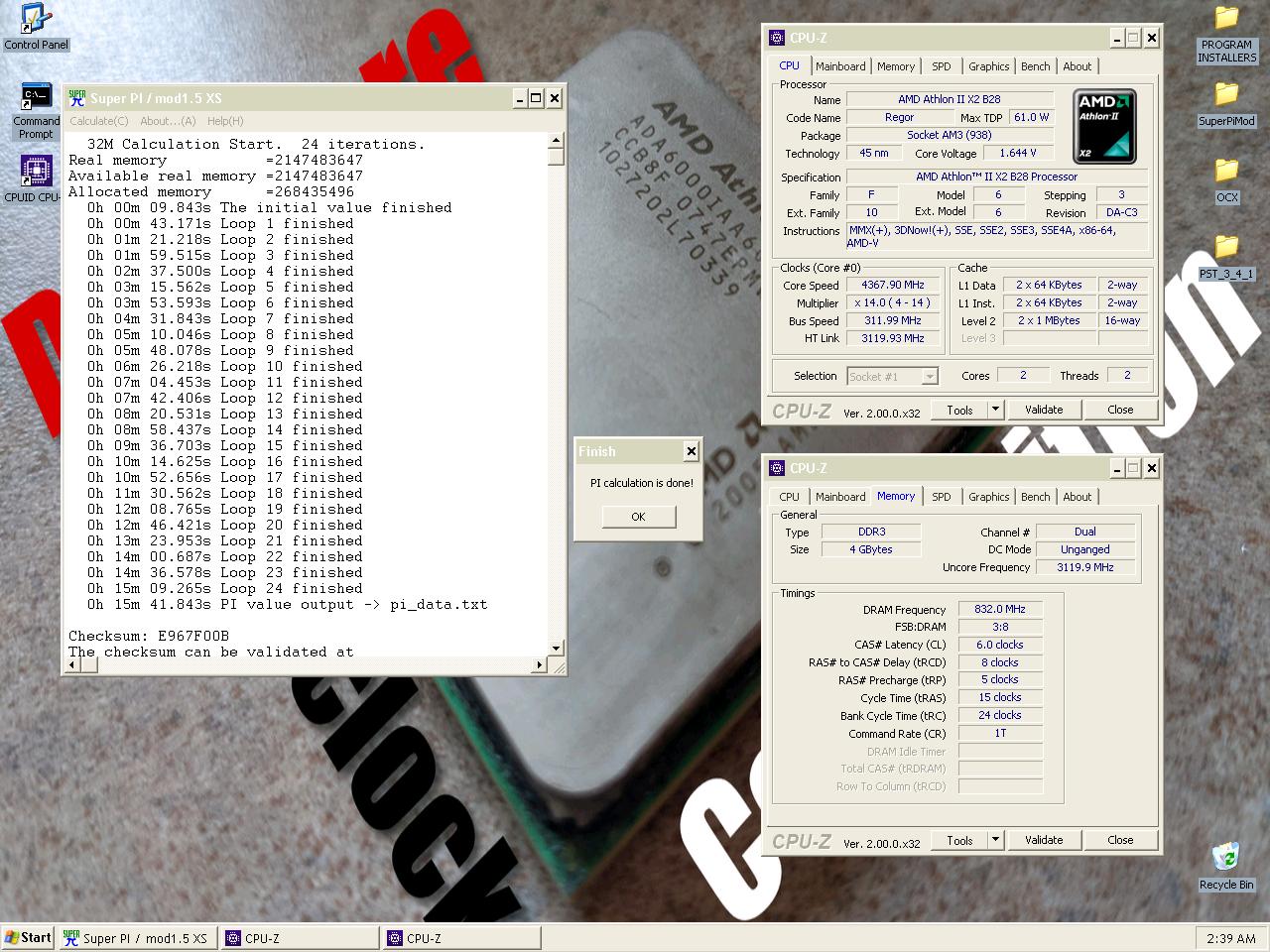Select the Graphics tab in upper CPU-Z
This screenshot has width=1270, height=952.
click(x=988, y=66)
